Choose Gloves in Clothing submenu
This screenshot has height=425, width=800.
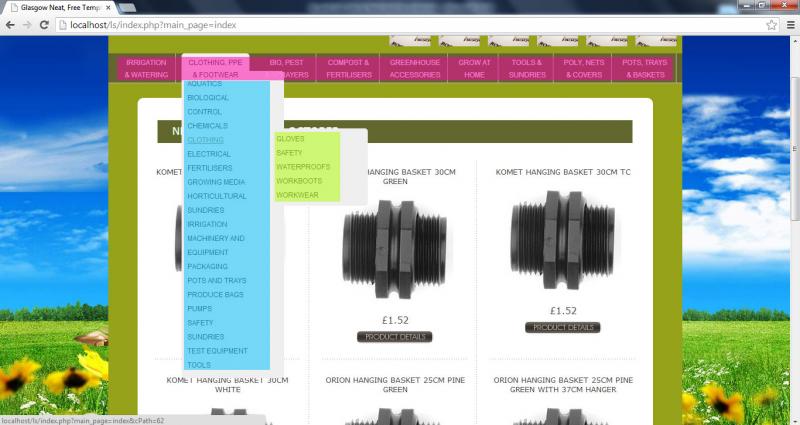point(290,139)
